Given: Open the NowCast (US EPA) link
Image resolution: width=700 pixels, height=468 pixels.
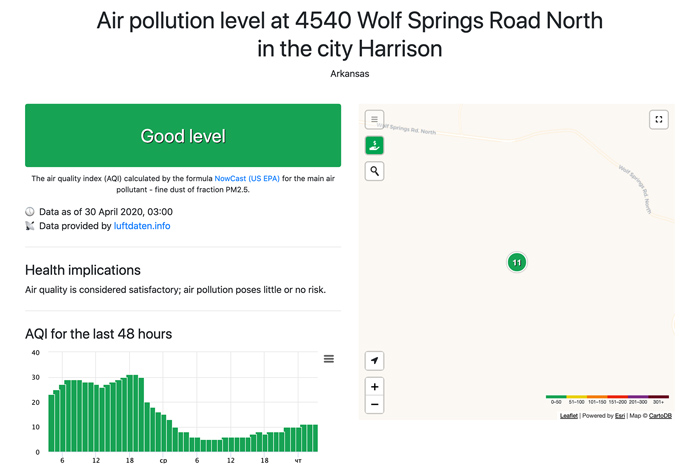Looking at the screenshot, I should [247, 178].
